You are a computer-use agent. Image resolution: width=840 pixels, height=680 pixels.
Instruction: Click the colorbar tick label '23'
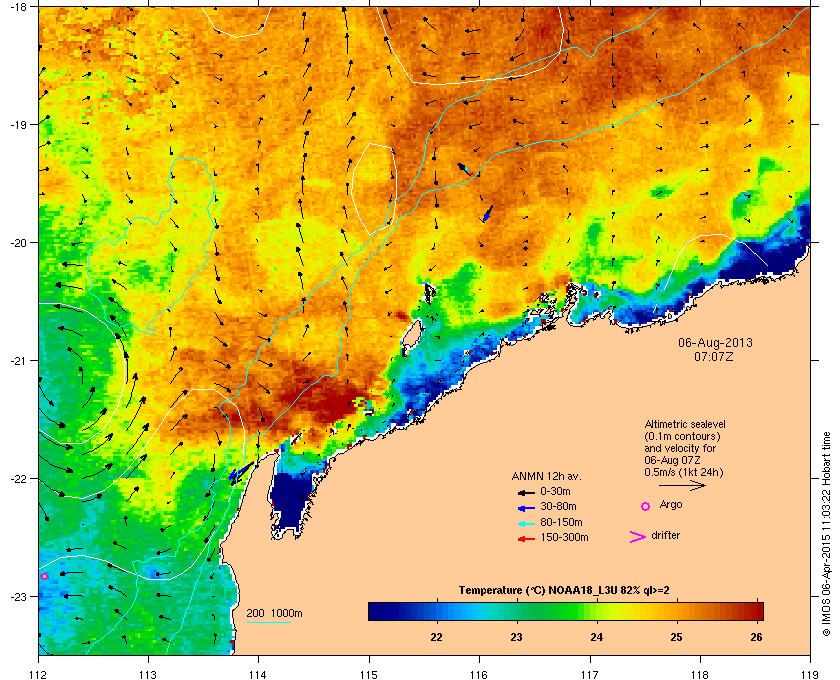tap(516, 637)
